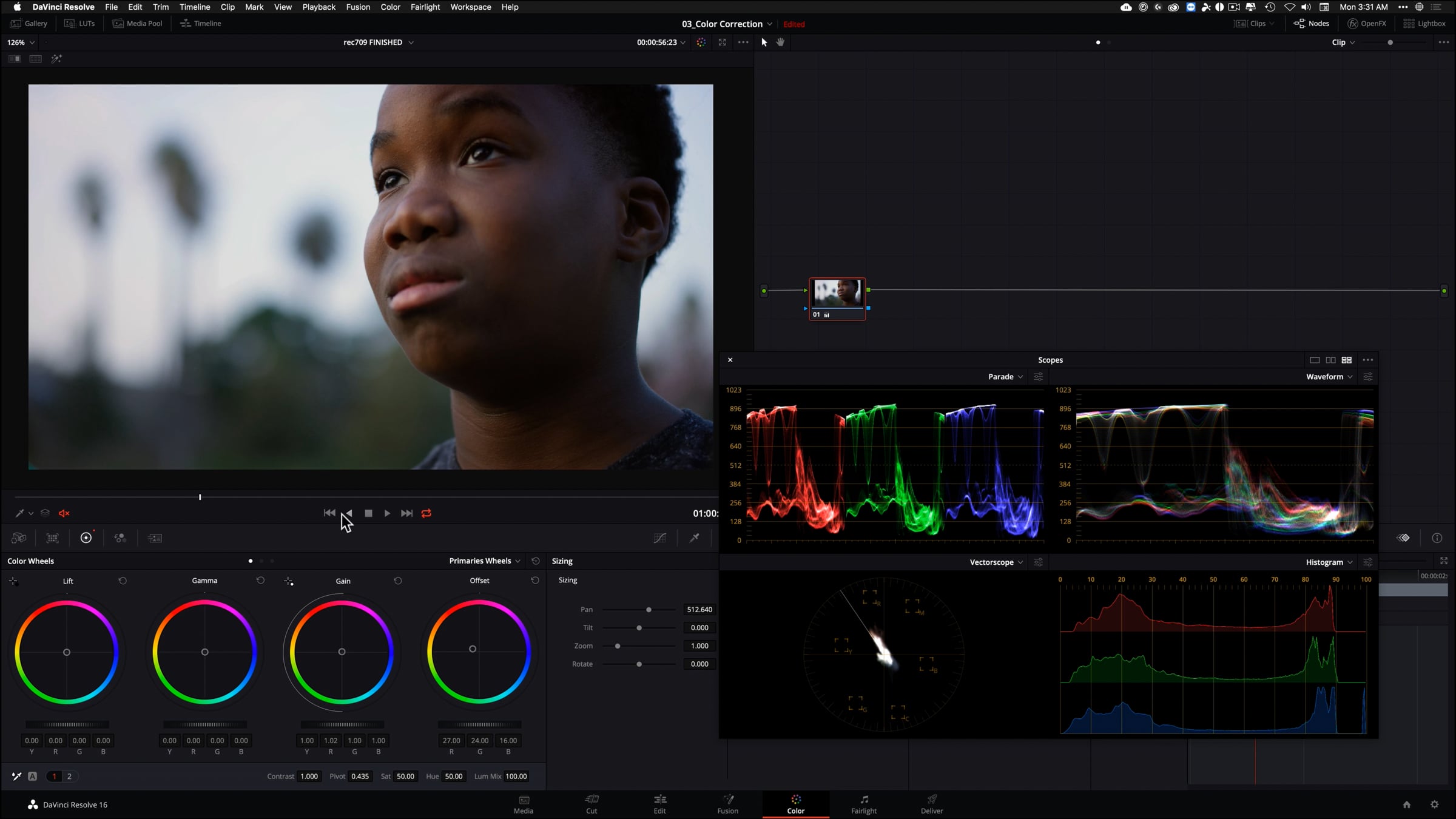Click the skip to first frame button
Image resolution: width=1456 pixels, height=819 pixels.
[x=329, y=513]
